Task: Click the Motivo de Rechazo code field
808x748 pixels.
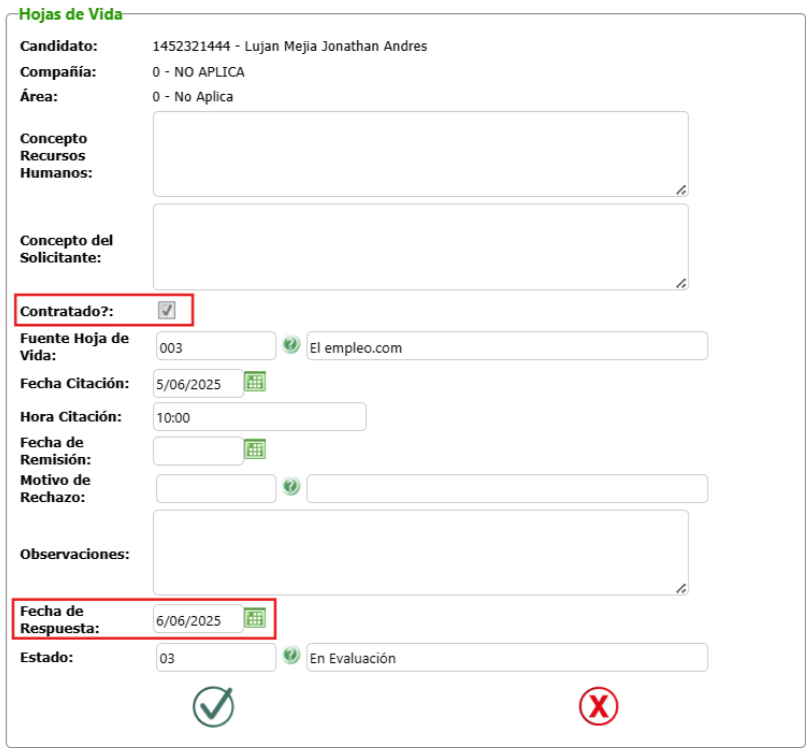Action: 215,489
